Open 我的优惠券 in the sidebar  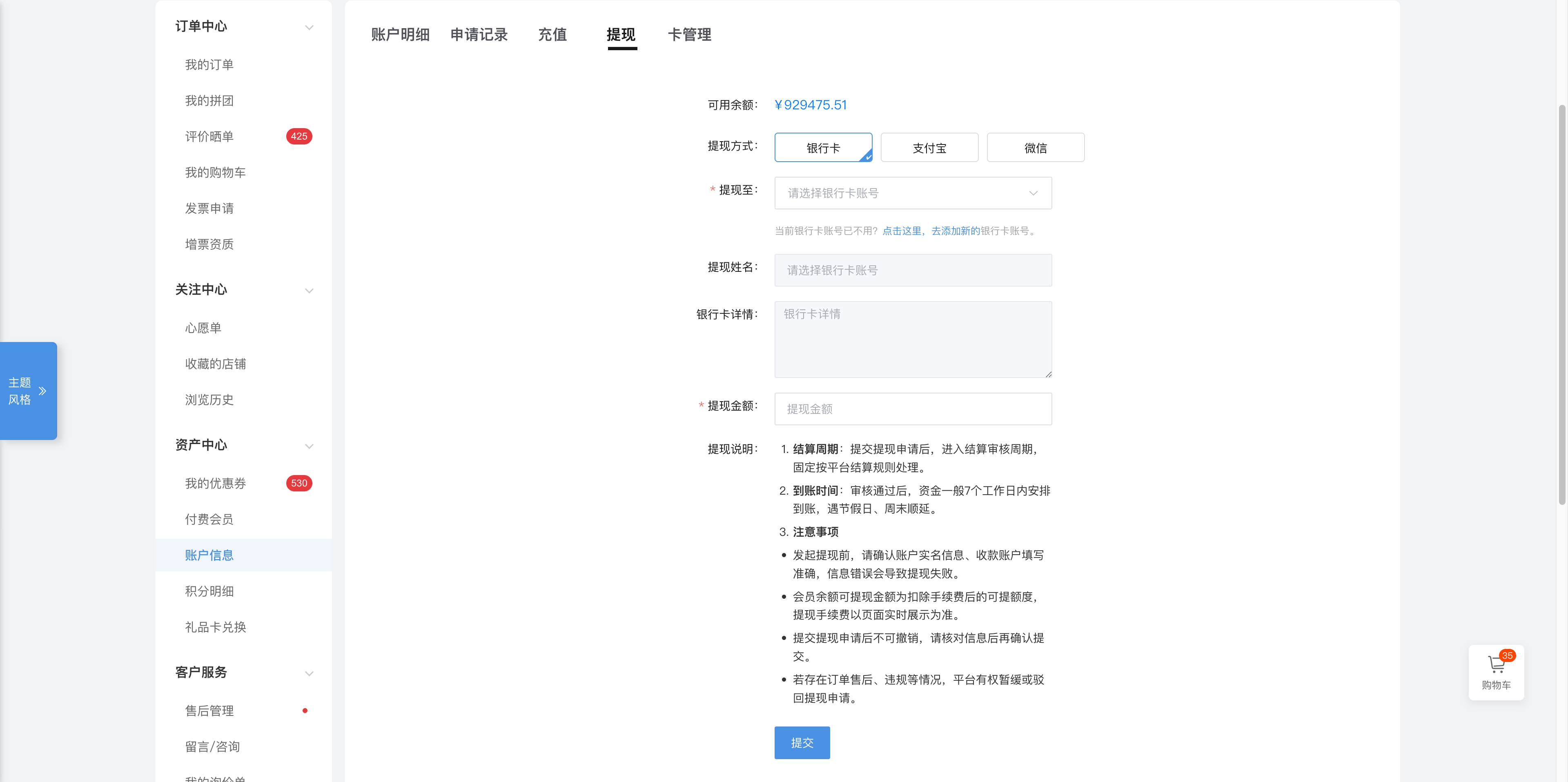tap(215, 483)
